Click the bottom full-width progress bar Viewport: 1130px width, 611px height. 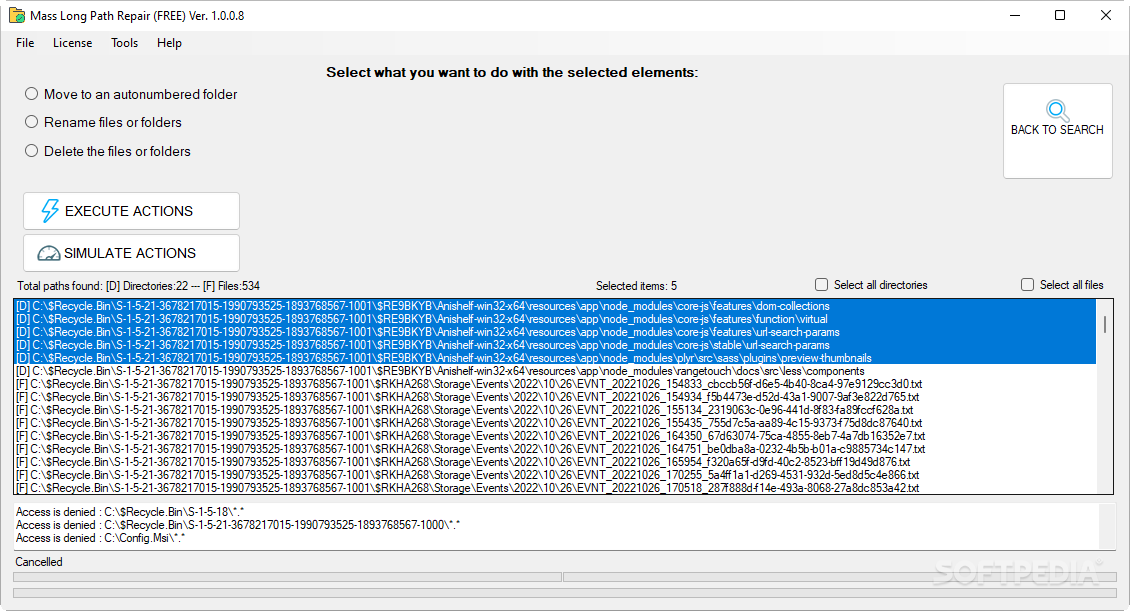565,592
